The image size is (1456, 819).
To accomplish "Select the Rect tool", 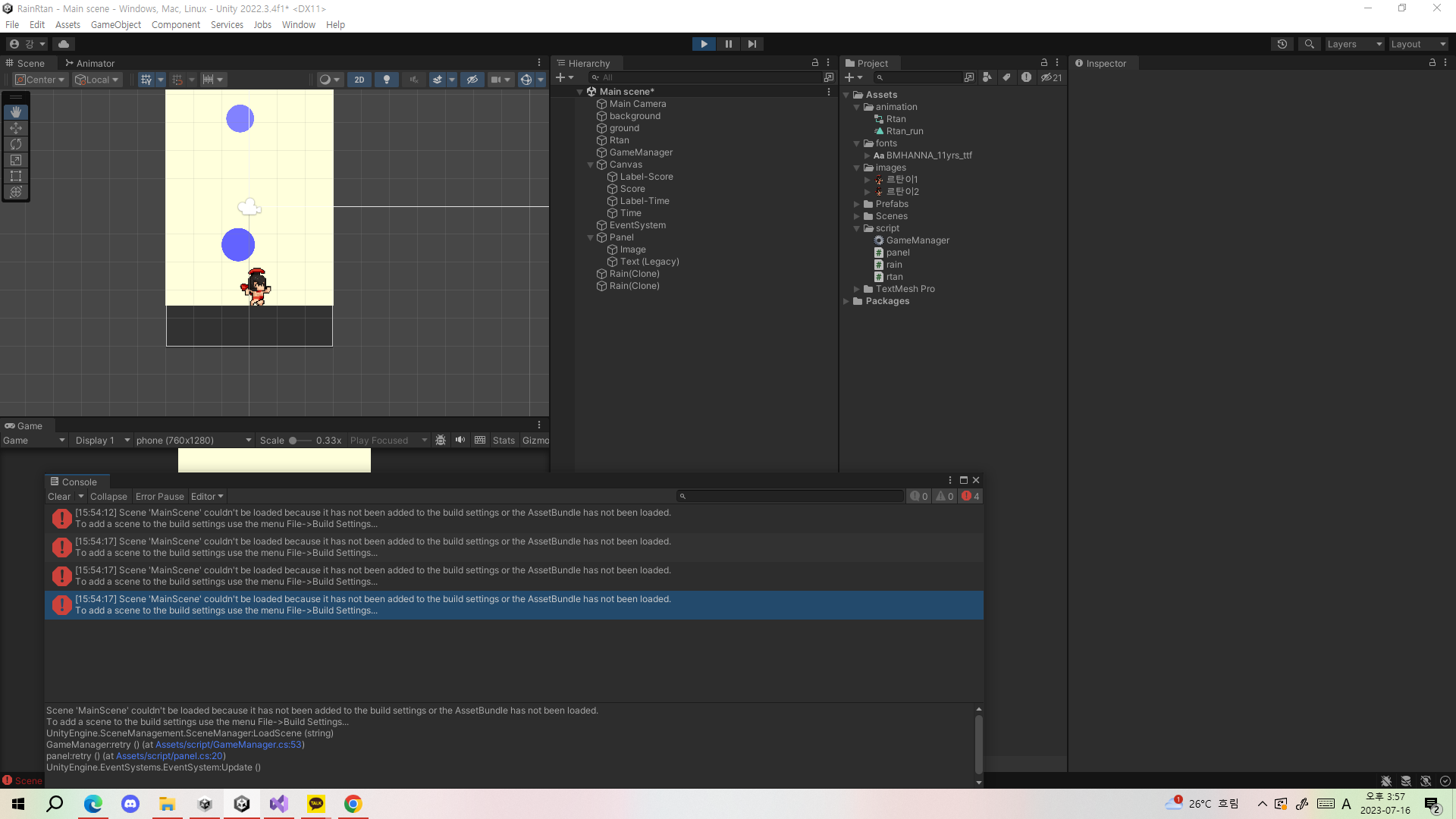I will 16,176.
